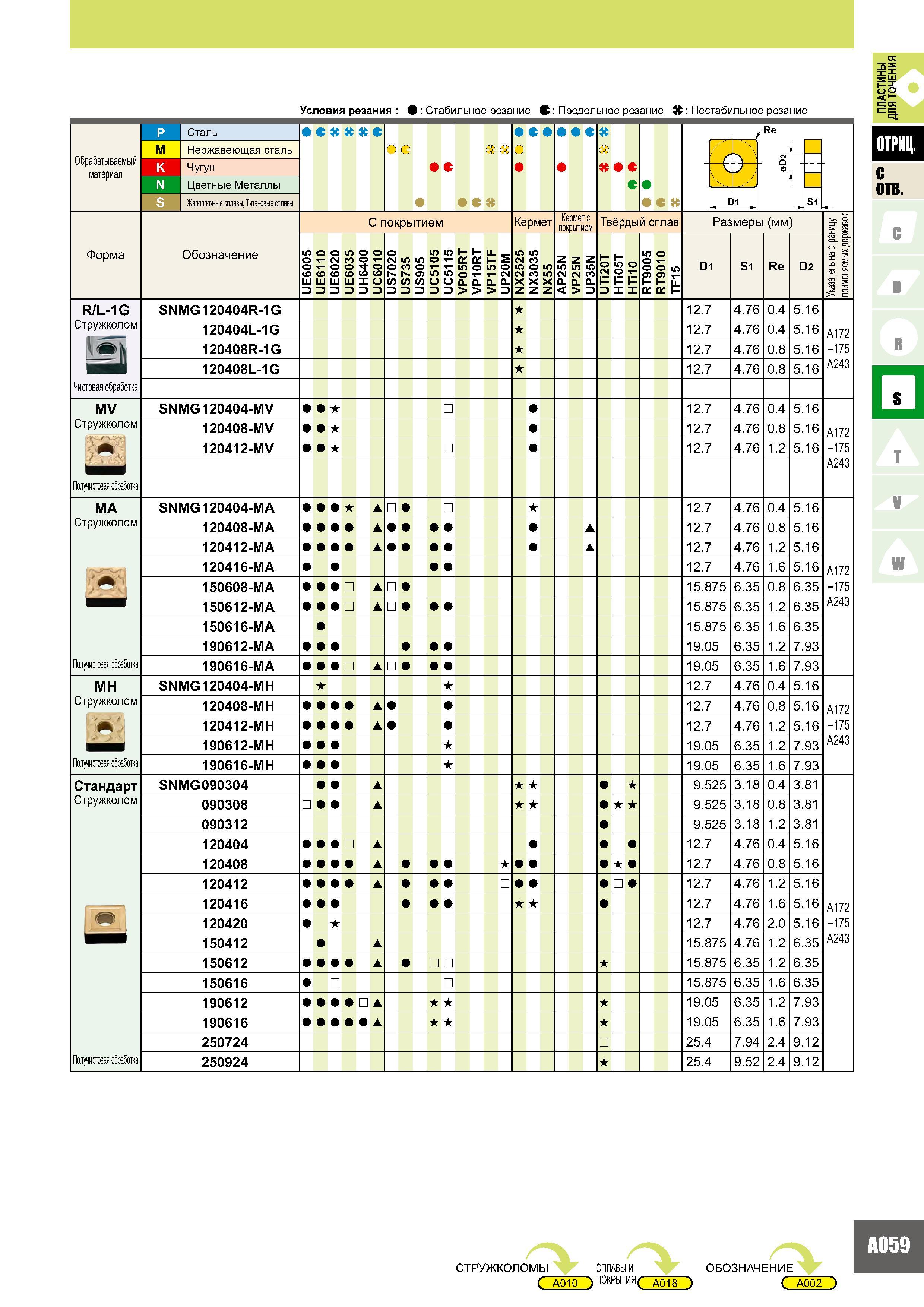This screenshot has height=1307, width=924.
Task: Click designation 120420 in Стандарт section
Action: [225, 924]
